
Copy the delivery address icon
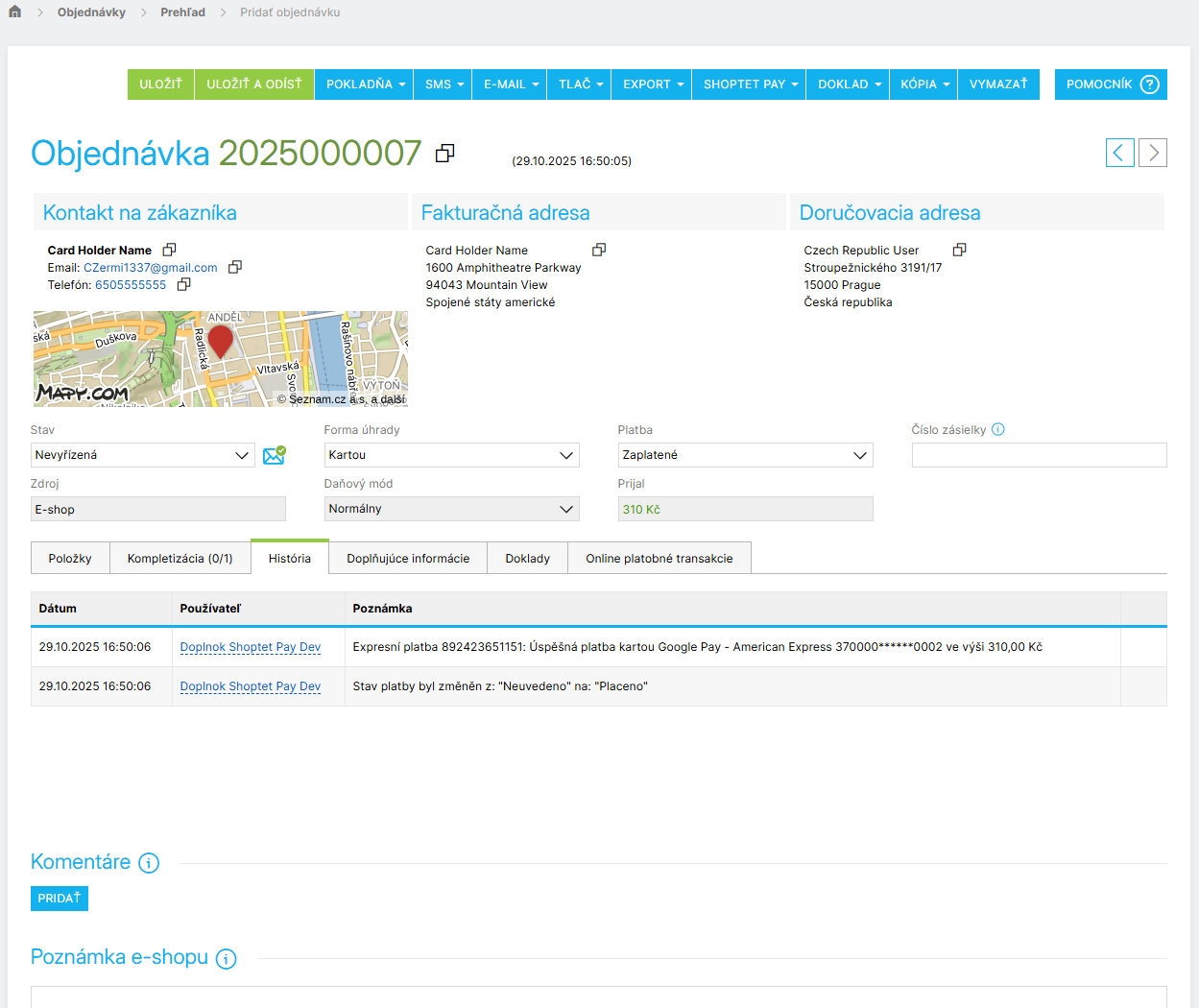(x=959, y=250)
